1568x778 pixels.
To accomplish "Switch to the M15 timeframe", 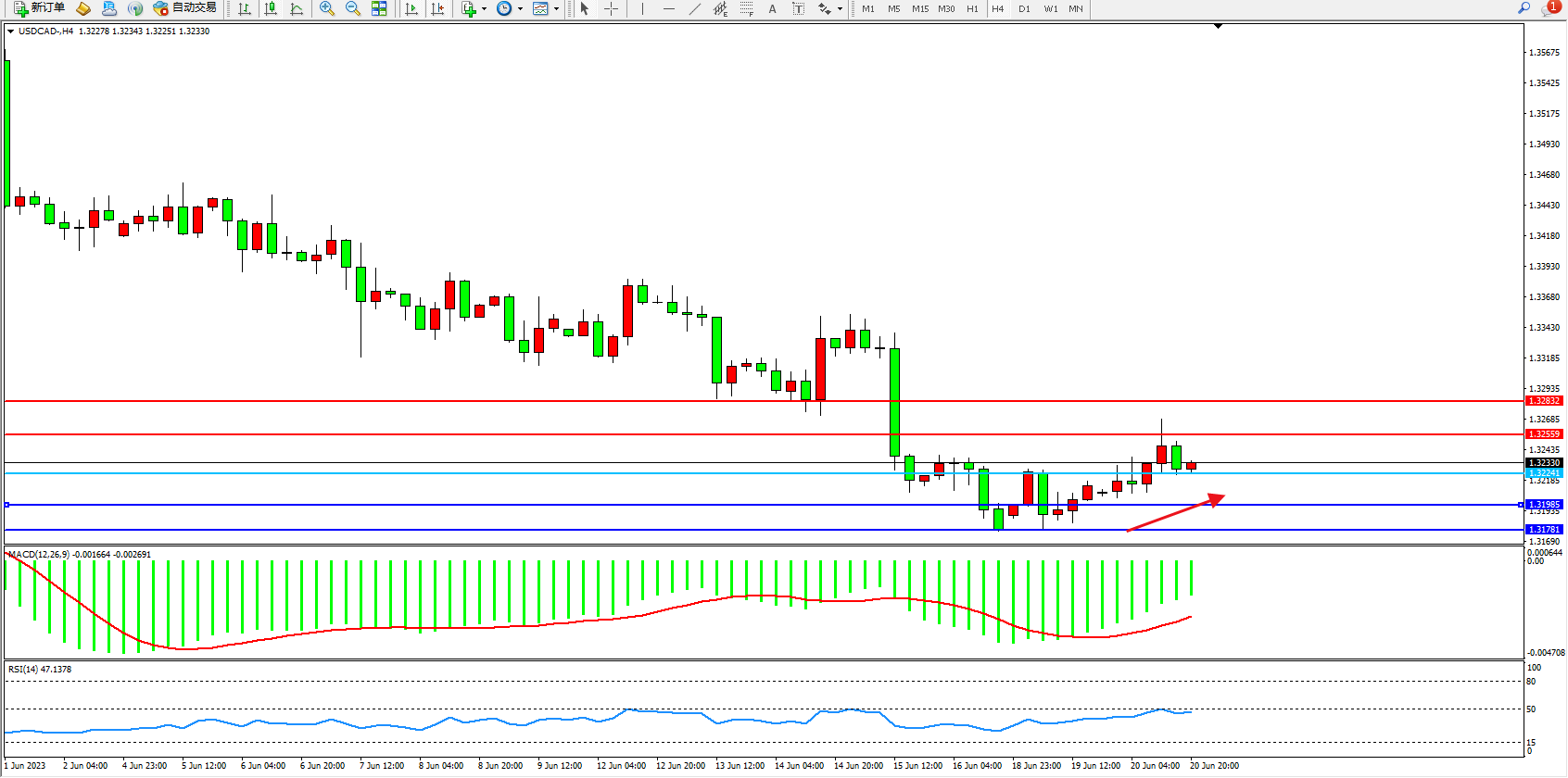I will point(919,8).
